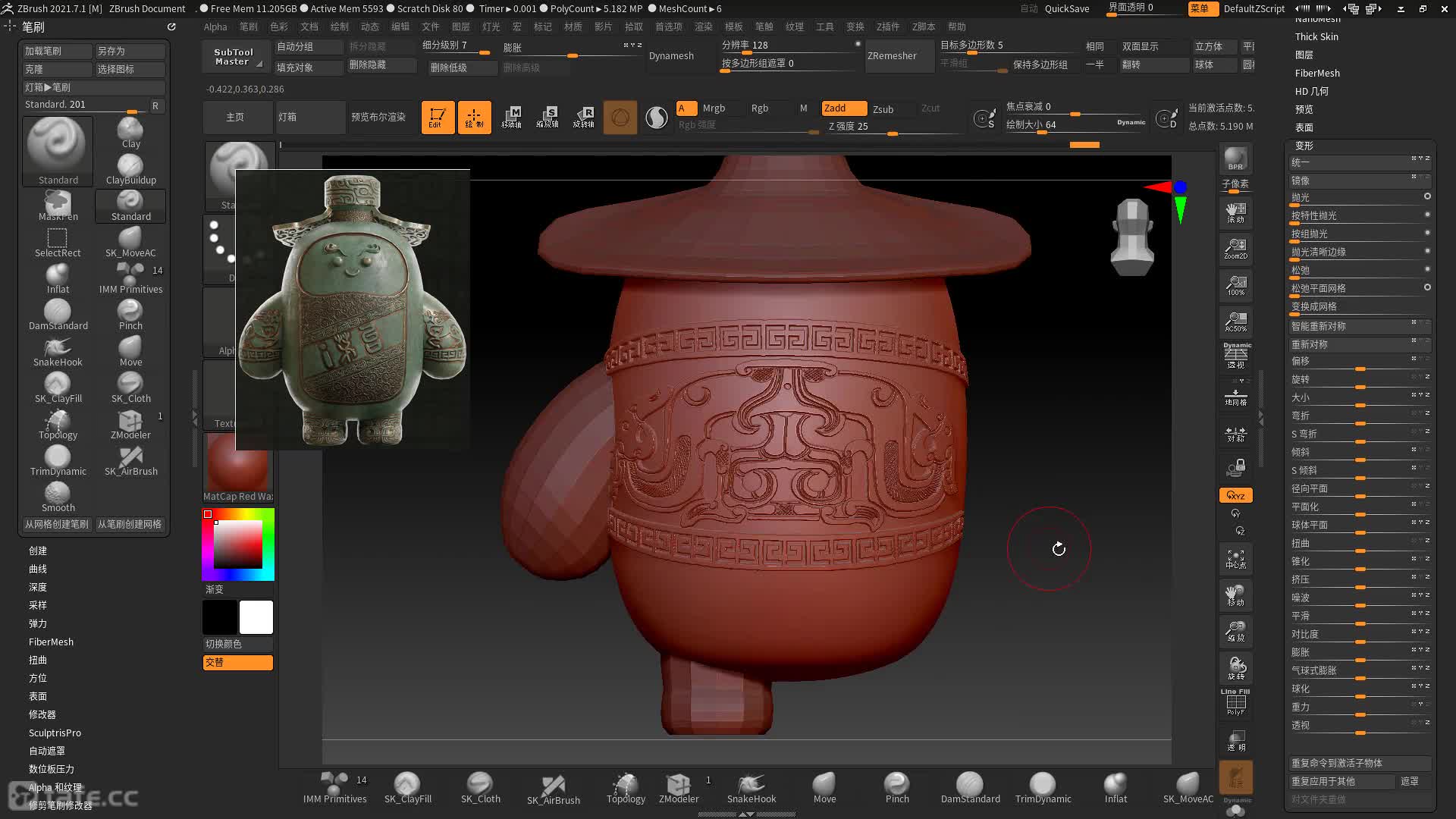Image resolution: width=1456 pixels, height=819 pixels.
Task: Select the MaskPen brush
Action: click(x=58, y=206)
